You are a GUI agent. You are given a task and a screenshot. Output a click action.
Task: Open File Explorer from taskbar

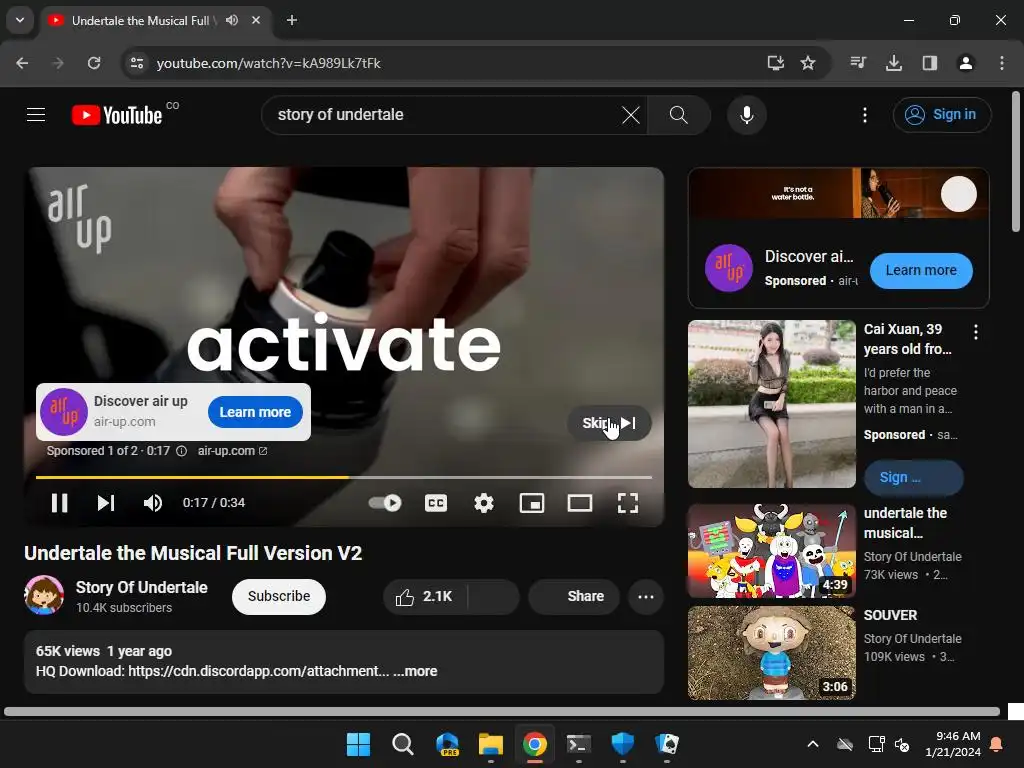click(x=490, y=744)
